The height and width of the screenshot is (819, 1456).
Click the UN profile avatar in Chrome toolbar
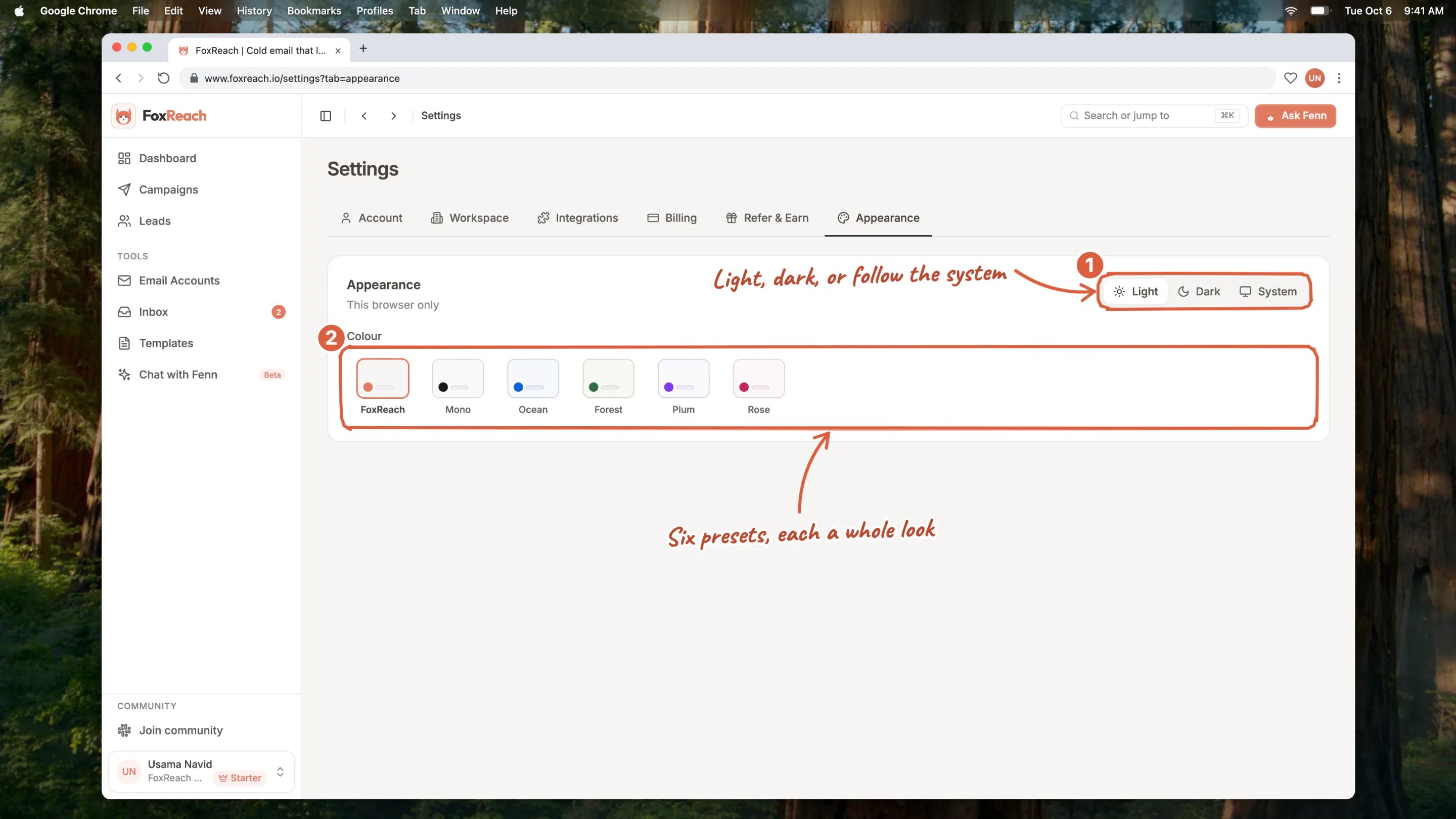1314,78
